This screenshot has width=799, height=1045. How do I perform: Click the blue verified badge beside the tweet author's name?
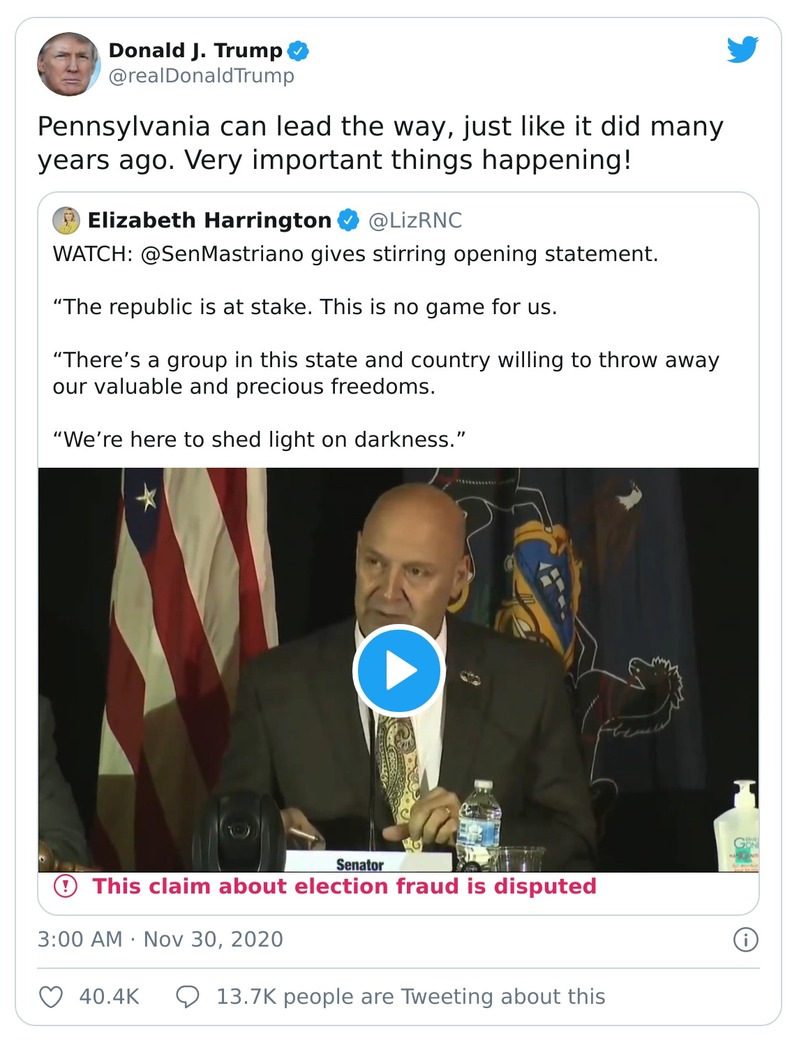point(299,50)
